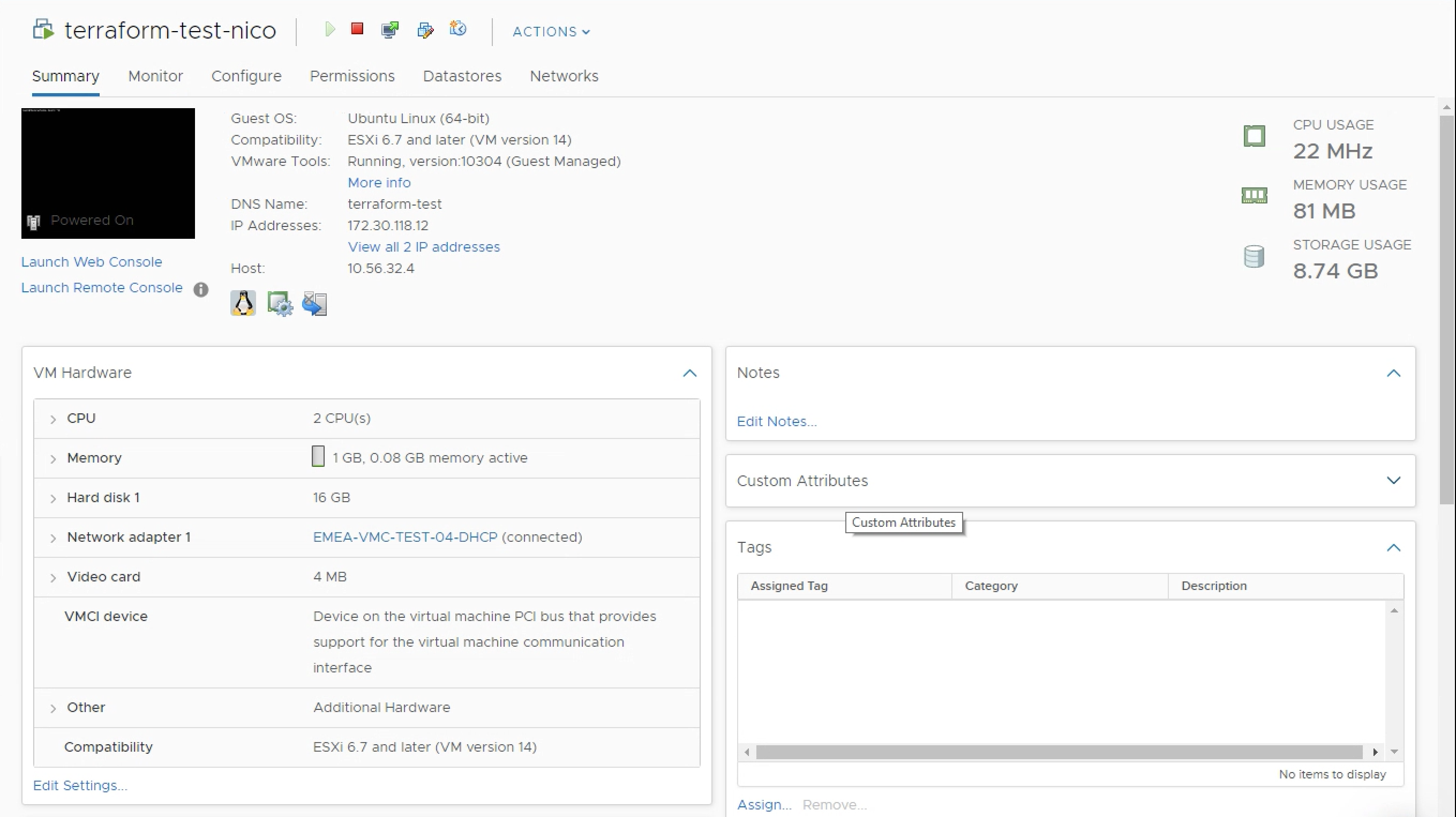Click the info icon beside Launch Remote Console
The height and width of the screenshot is (817, 1456).
pyautogui.click(x=201, y=289)
